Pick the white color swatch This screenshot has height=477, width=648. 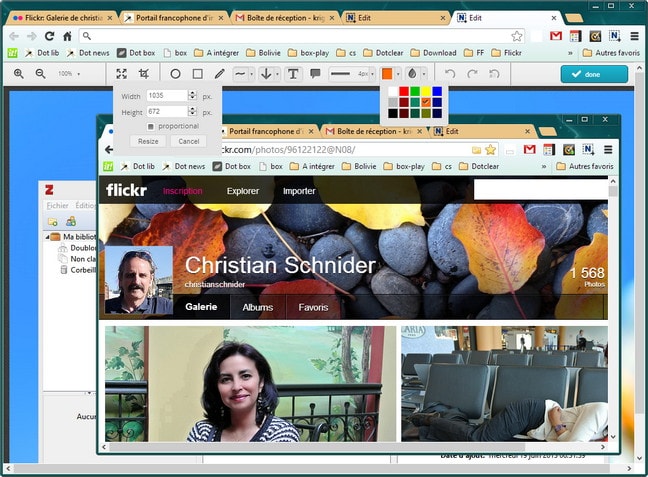(393, 91)
